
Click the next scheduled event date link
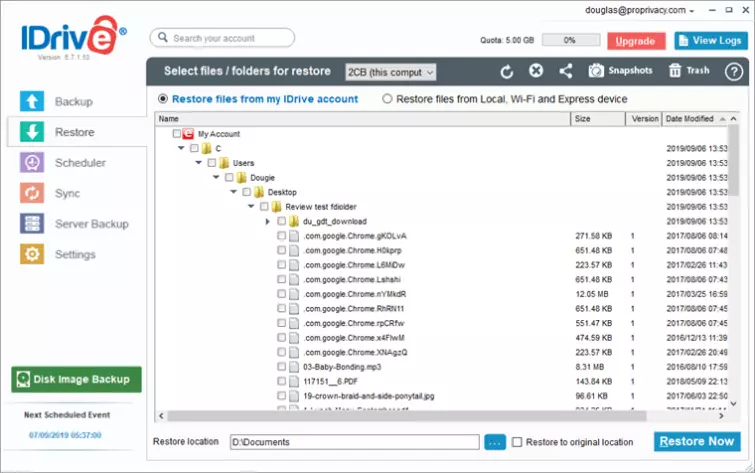[65, 435]
